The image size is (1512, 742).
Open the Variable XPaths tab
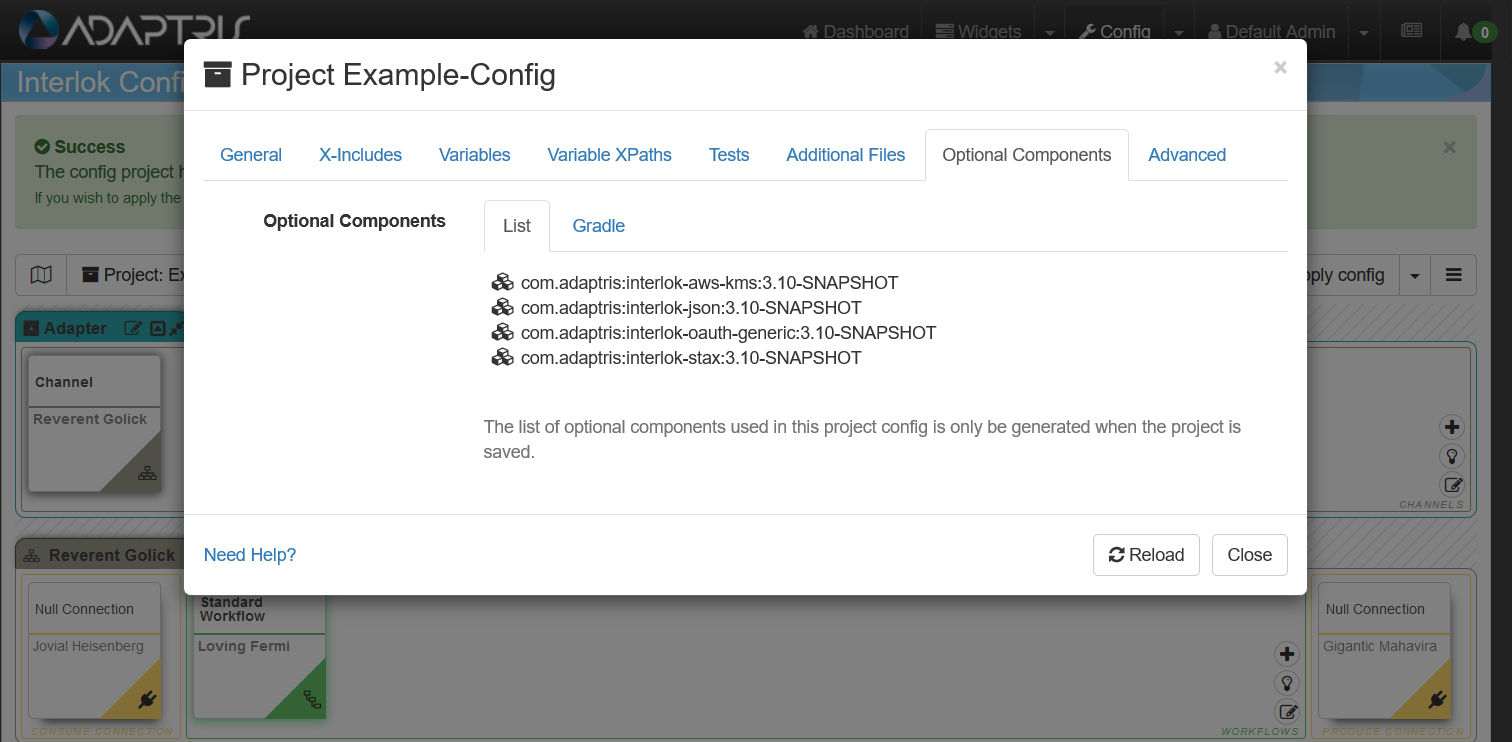pyautogui.click(x=610, y=155)
